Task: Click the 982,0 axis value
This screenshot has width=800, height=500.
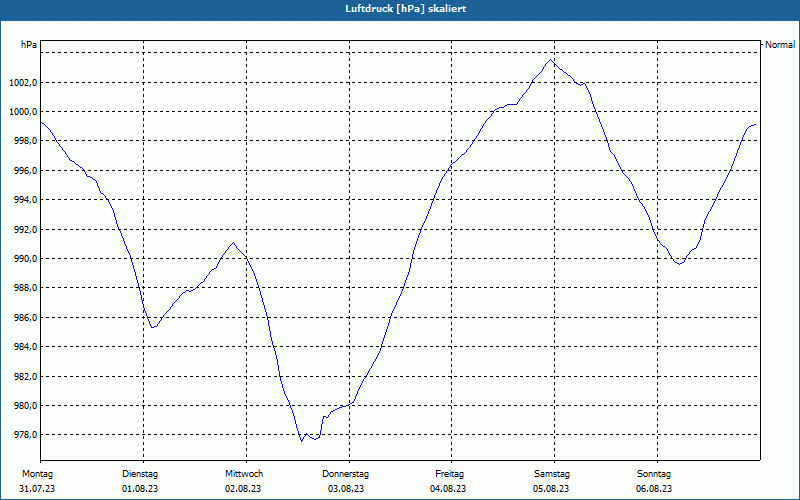Action: point(25,377)
